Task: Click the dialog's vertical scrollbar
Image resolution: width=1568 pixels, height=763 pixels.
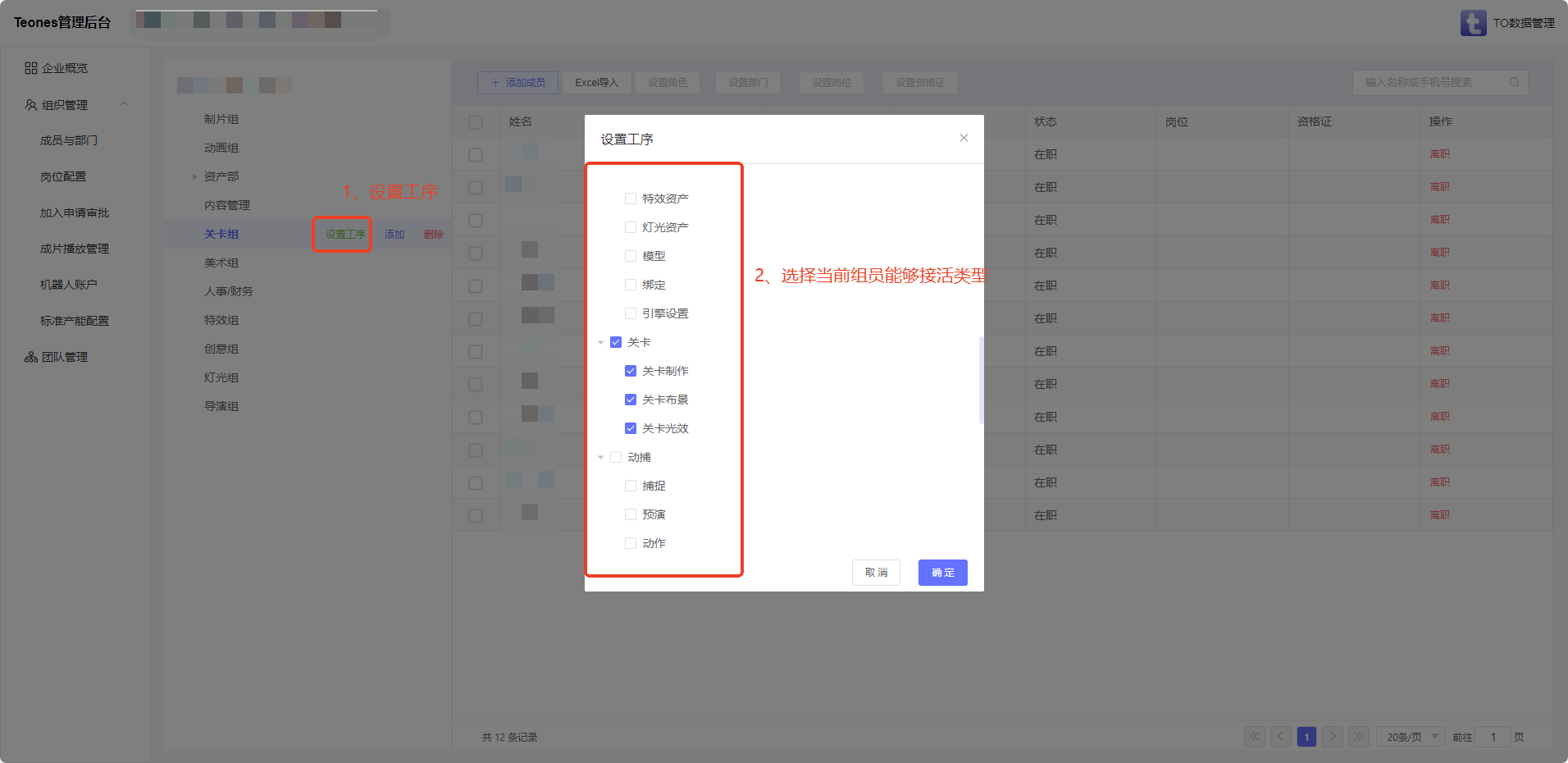Action: coord(981,379)
